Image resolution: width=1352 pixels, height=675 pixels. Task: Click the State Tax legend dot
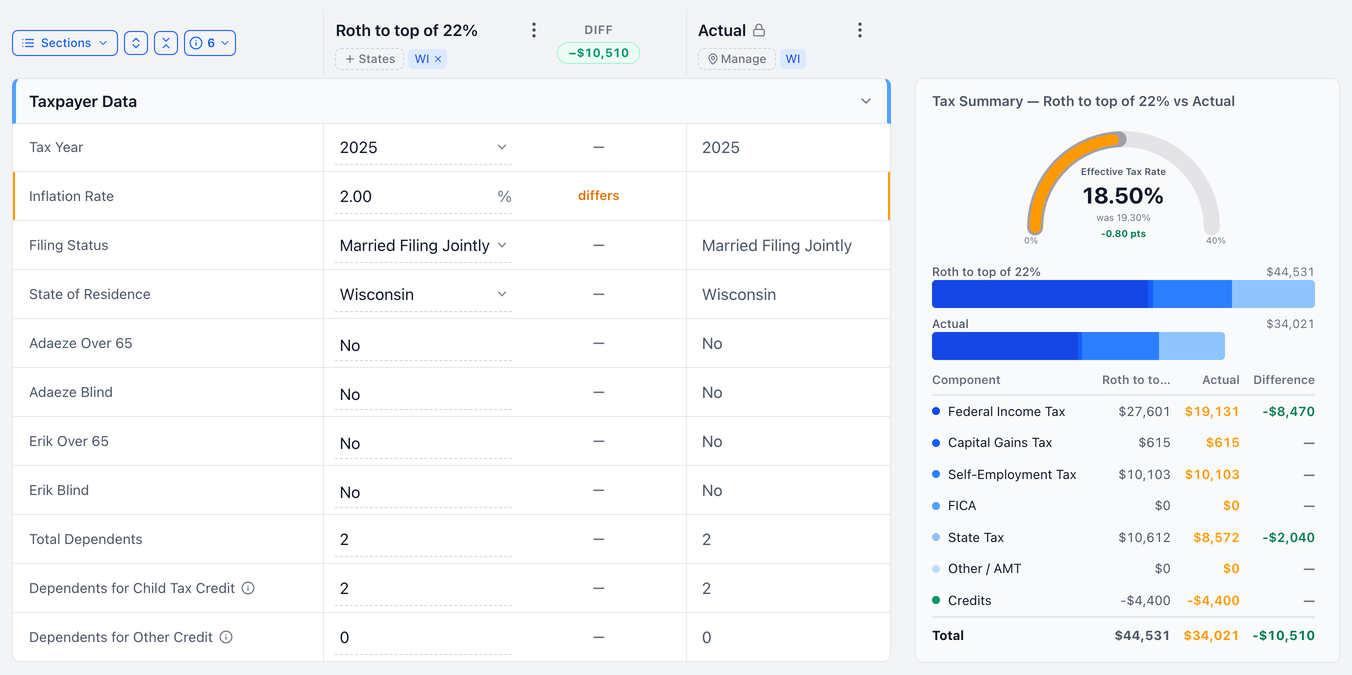click(x=936, y=537)
